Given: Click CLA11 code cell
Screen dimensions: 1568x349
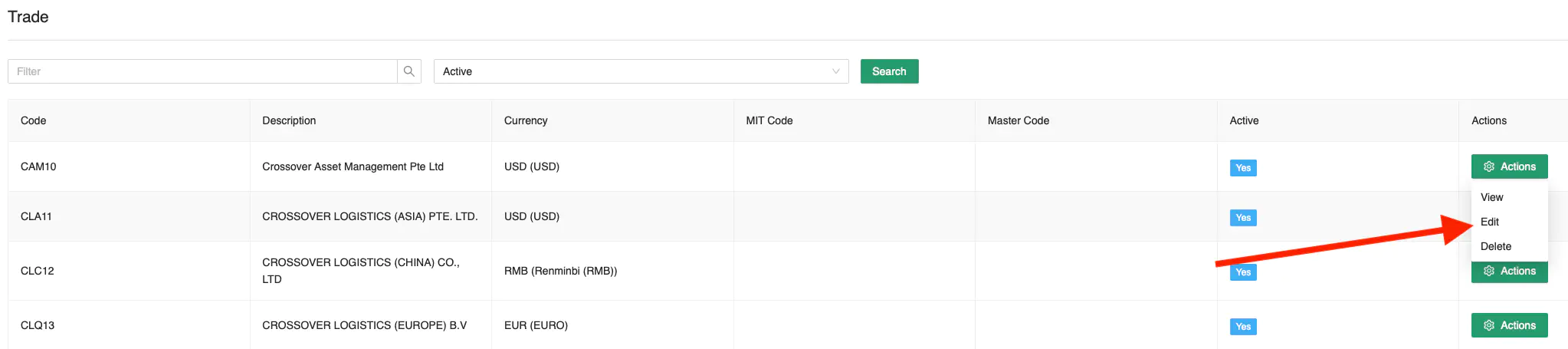Looking at the screenshot, I should coord(36,216).
